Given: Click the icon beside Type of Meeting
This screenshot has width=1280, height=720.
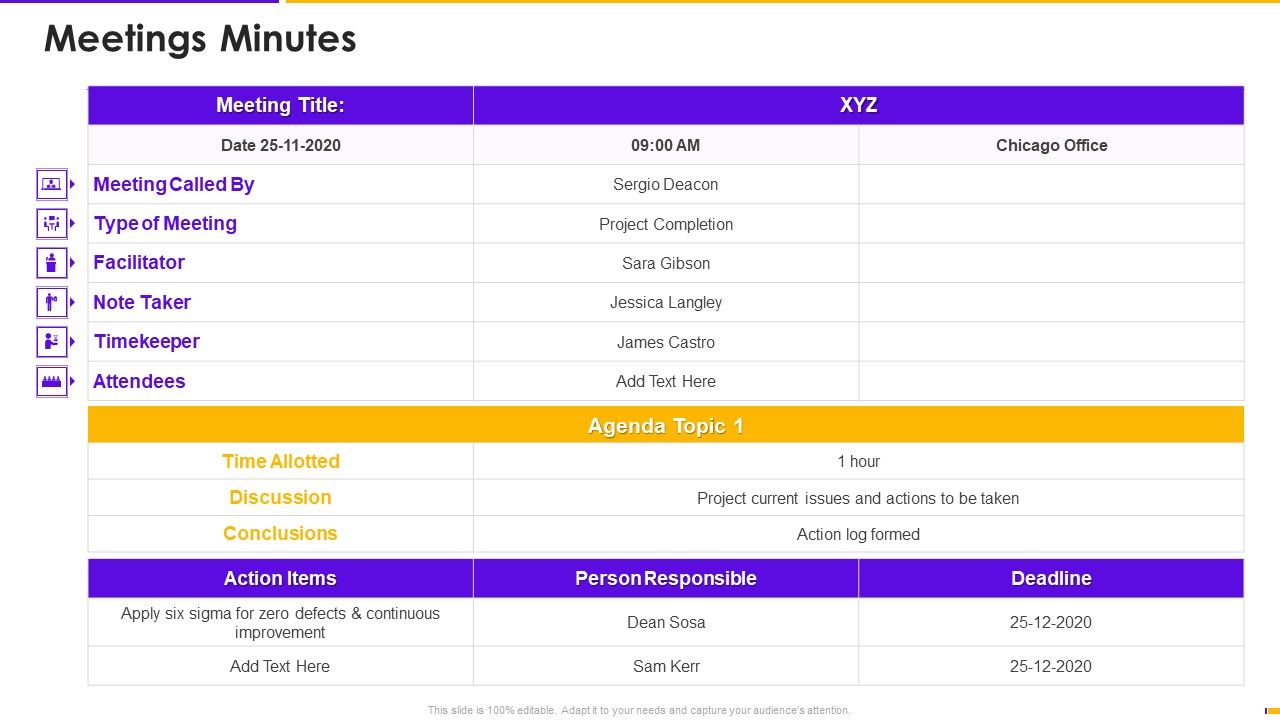Looking at the screenshot, I should (52, 223).
